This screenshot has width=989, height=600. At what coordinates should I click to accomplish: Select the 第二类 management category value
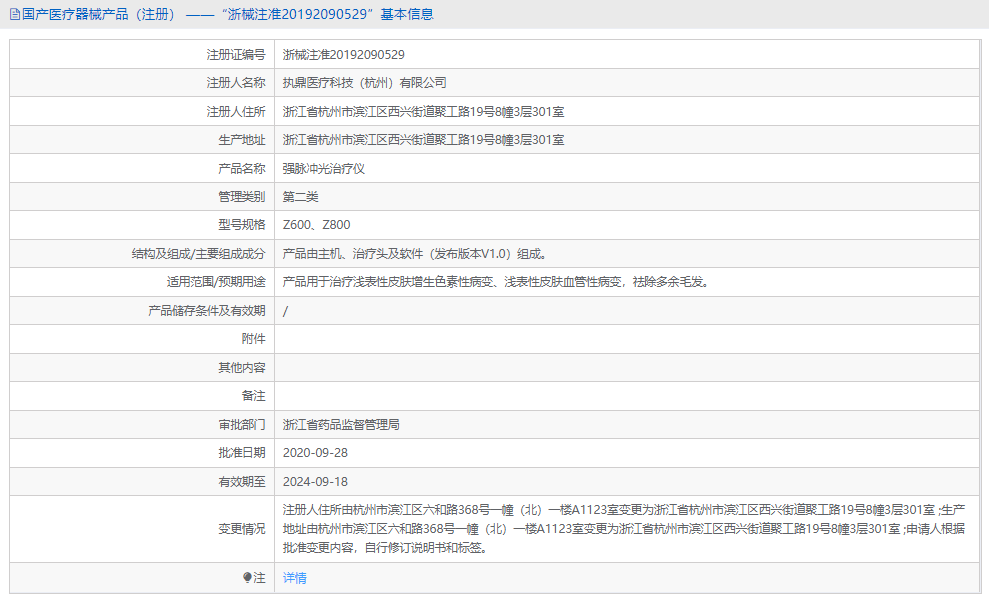[x=300, y=197]
